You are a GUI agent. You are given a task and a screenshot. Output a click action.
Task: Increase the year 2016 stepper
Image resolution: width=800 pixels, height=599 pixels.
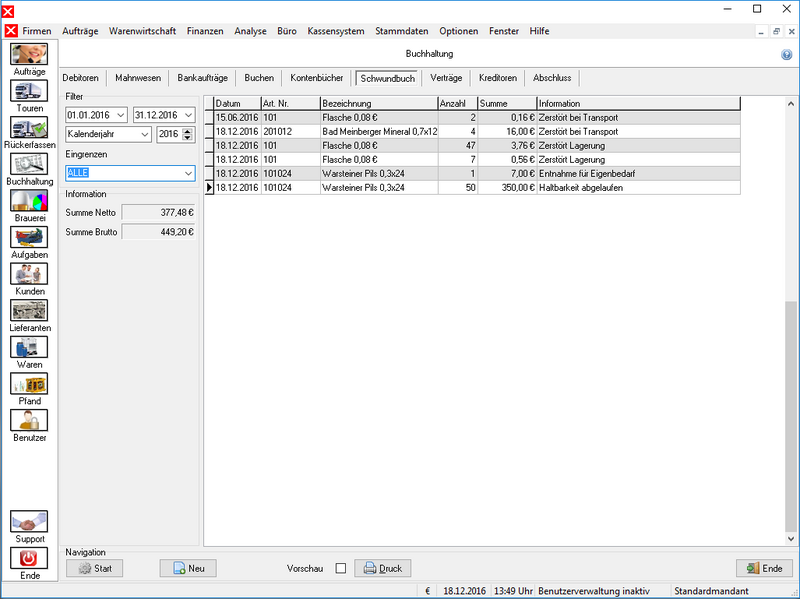click(x=187, y=131)
